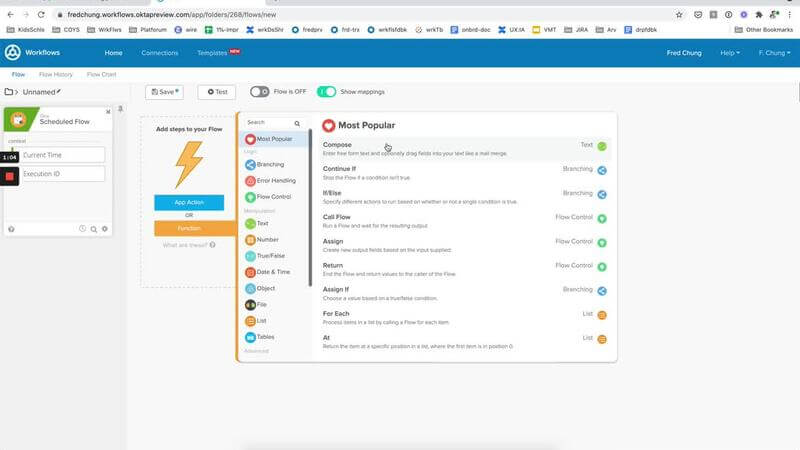Click the Okta Workflows logo icon

pos(13,52)
